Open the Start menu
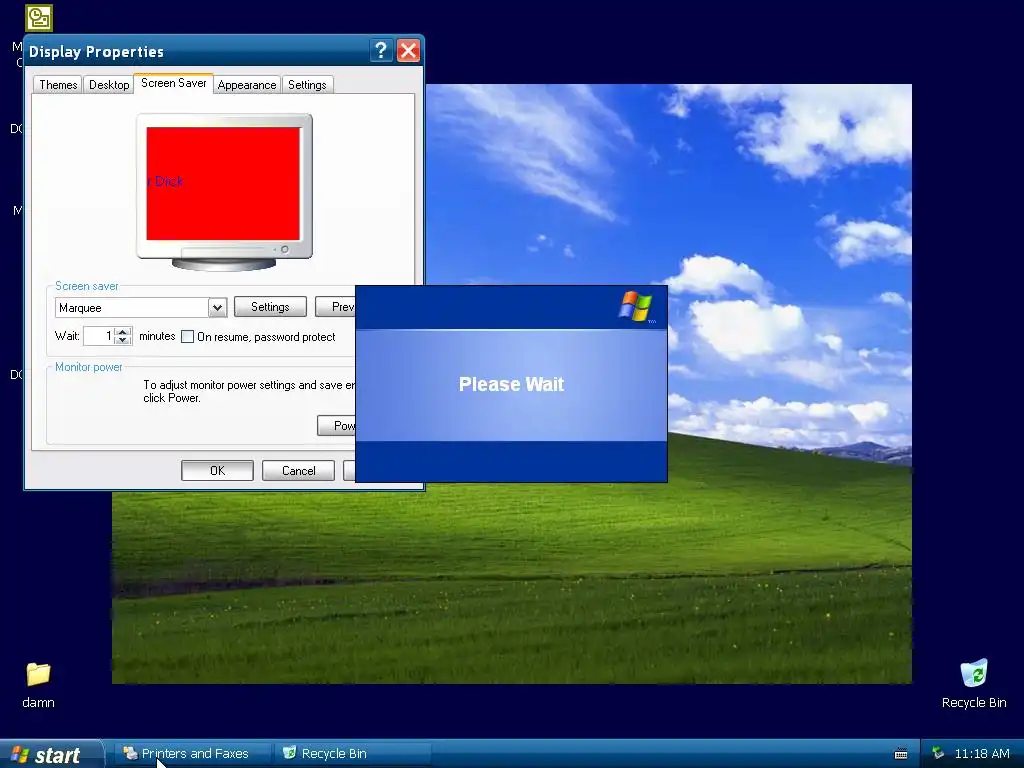Screen dimensions: 1024x768 [x=51, y=754]
